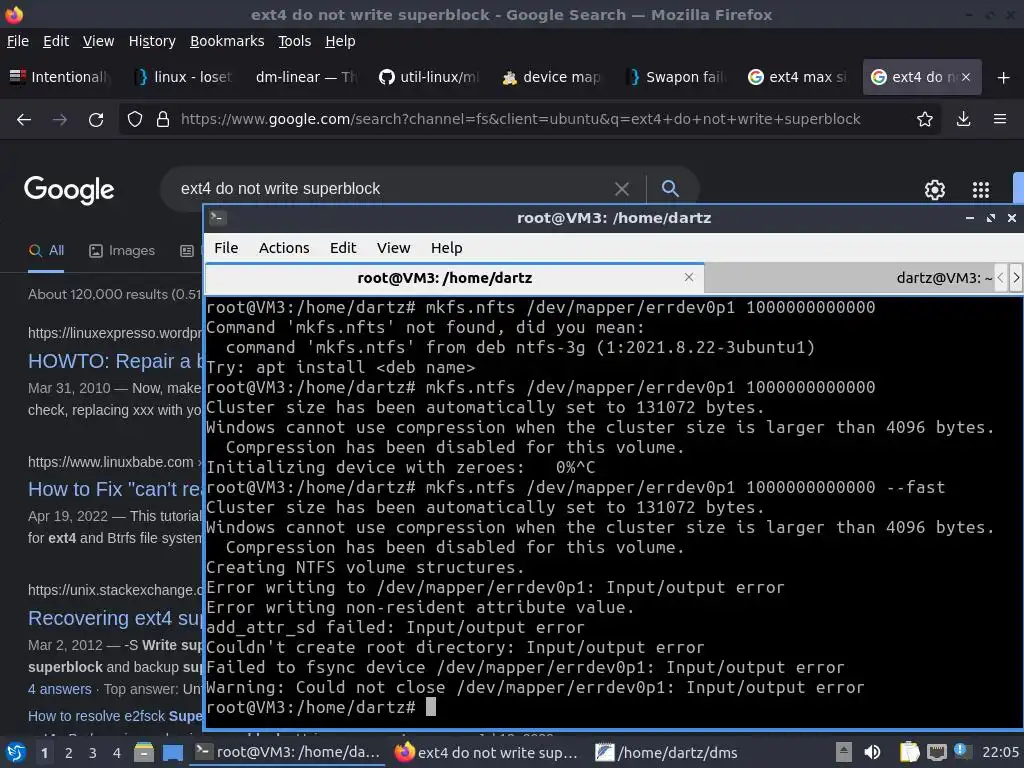Open terminal Edit menu
Screen dimensions: 1024x768
point(343,248)
